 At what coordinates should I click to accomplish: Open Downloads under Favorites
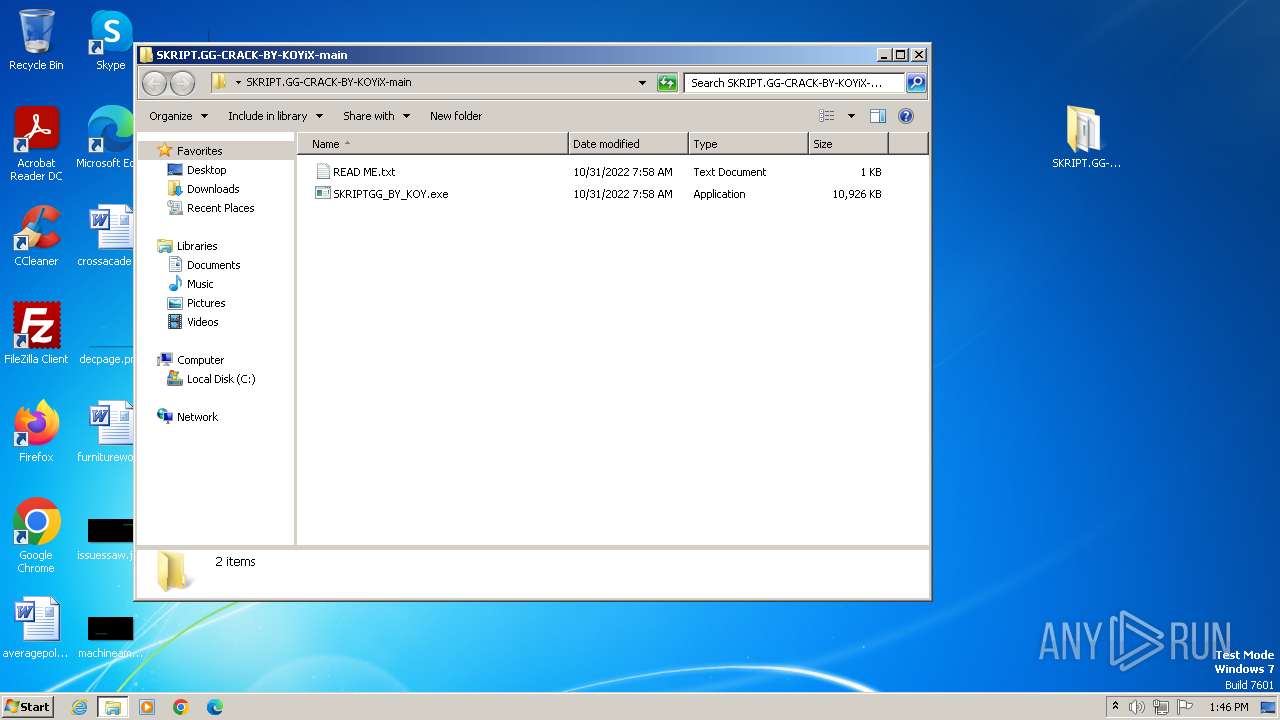213,189
